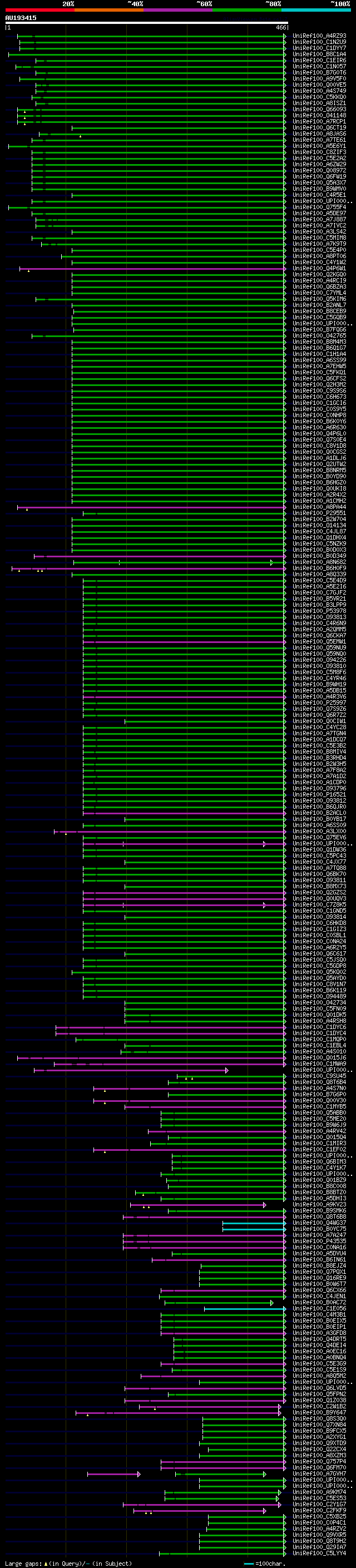Click the white AU193415 query sequence bar
The image size is (356, 1568).
147,22
